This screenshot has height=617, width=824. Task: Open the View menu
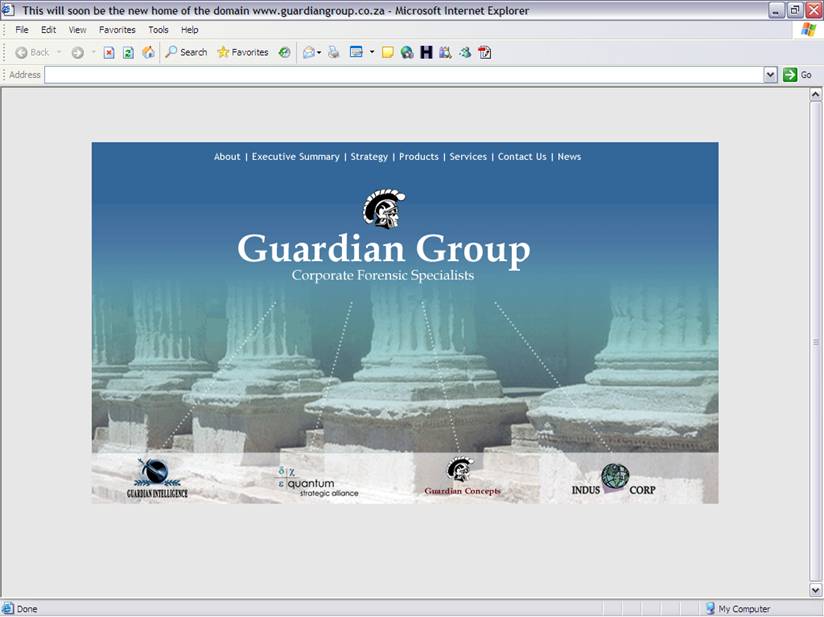(77, 30)
